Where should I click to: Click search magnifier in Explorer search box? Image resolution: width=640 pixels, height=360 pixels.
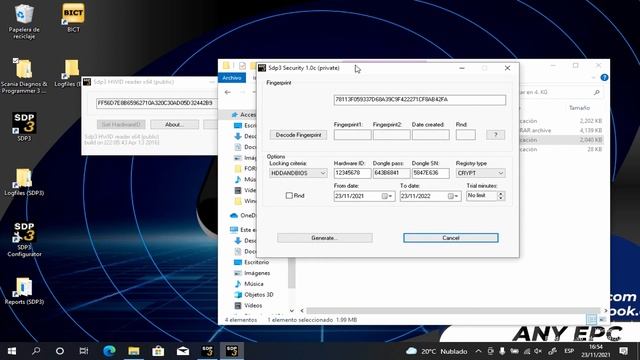[x=596, y=93]
